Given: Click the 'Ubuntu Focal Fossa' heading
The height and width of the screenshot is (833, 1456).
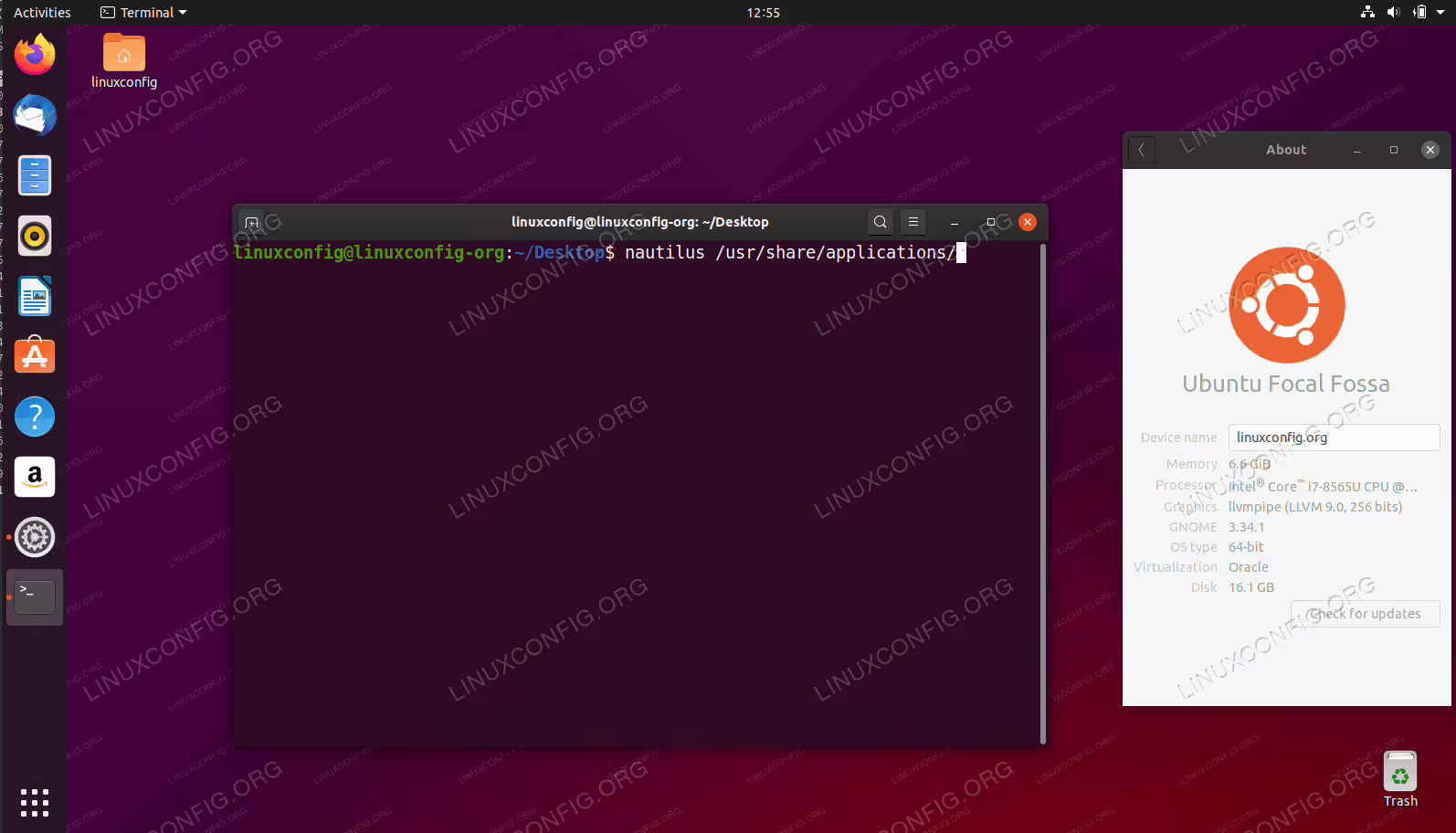Looking at the screenshot, I should tap(1286, 384).
